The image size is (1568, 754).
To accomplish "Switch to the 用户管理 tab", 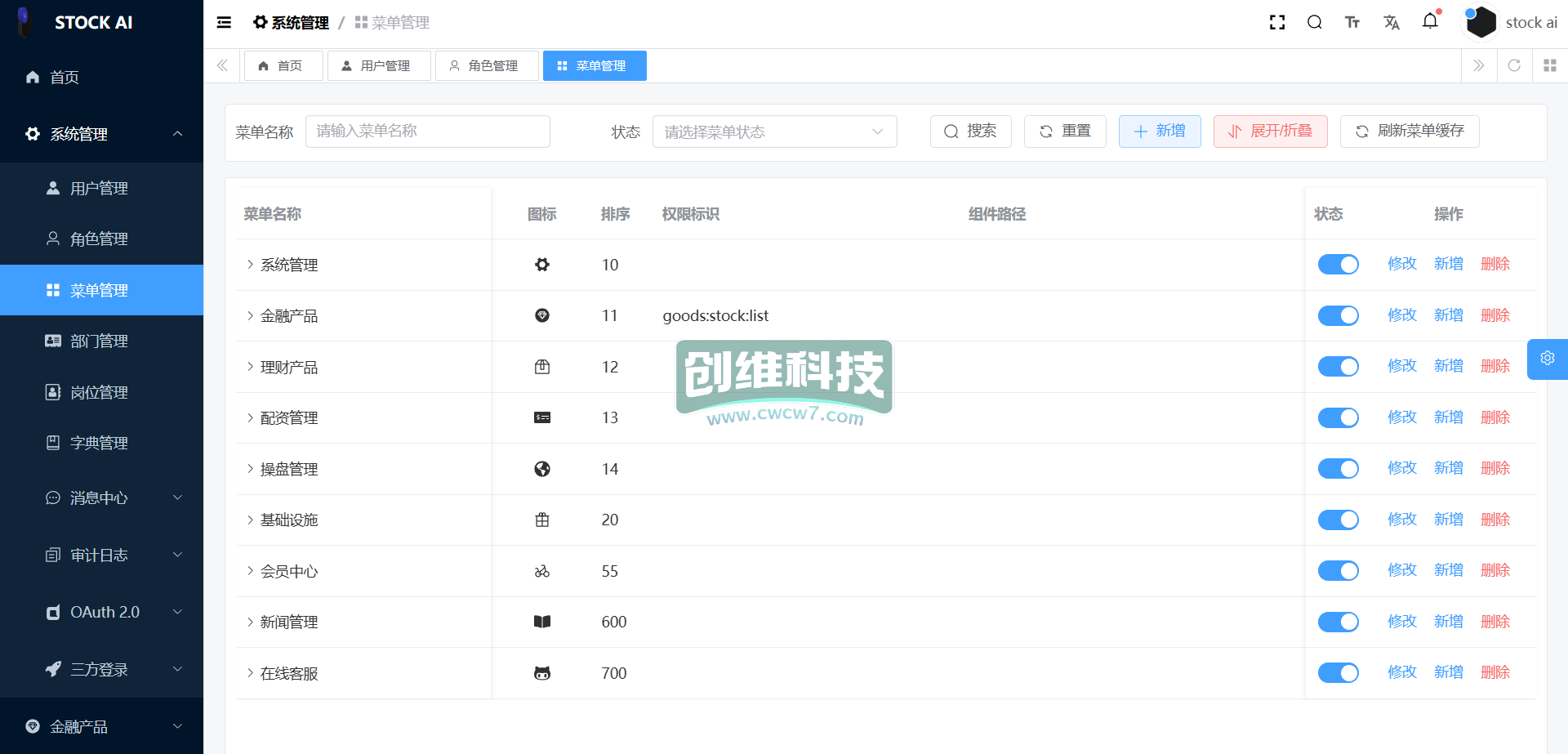I will coord(378,66).
